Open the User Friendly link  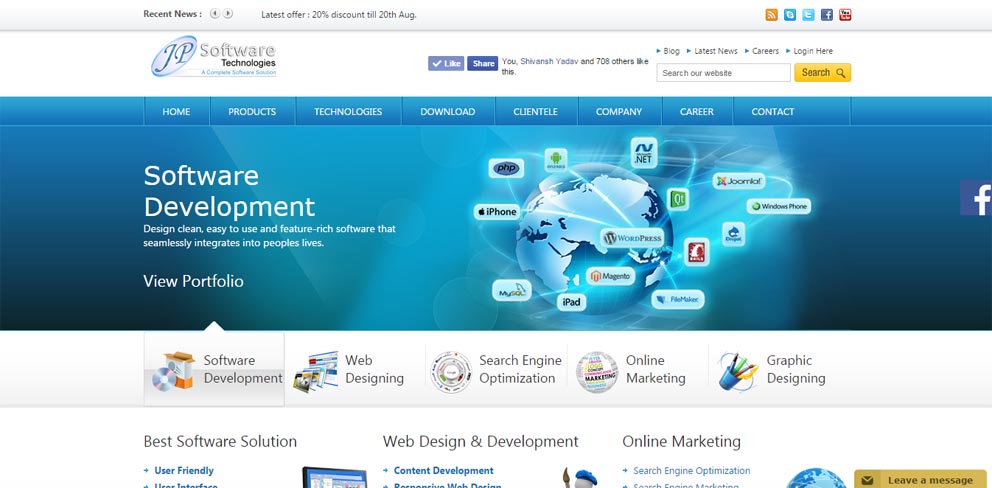(x=184, y=470)
